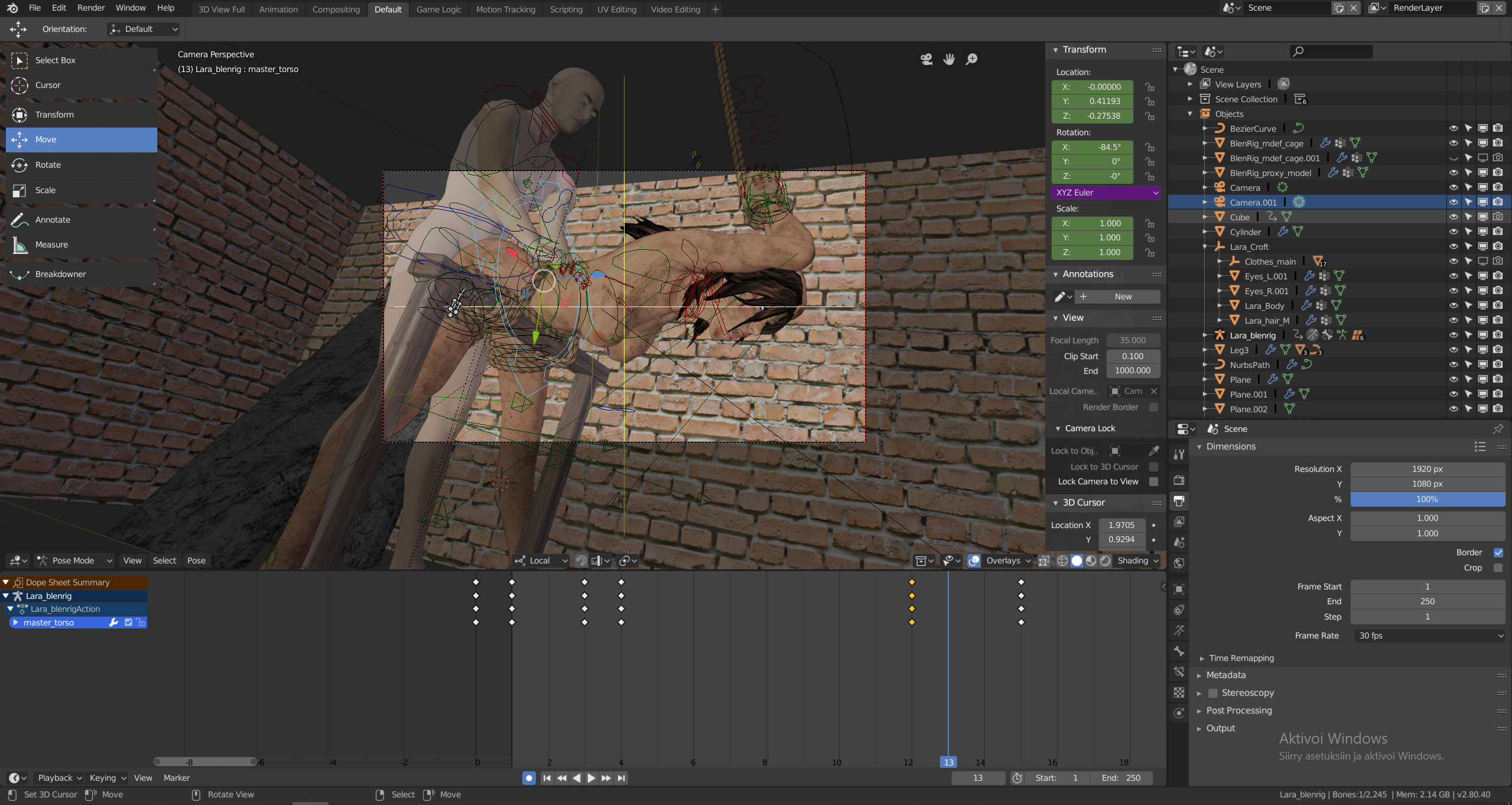Toggle visibility of Plane.002
Viewport: 1512px width, 805px height.
click(x=1454, y=409)
